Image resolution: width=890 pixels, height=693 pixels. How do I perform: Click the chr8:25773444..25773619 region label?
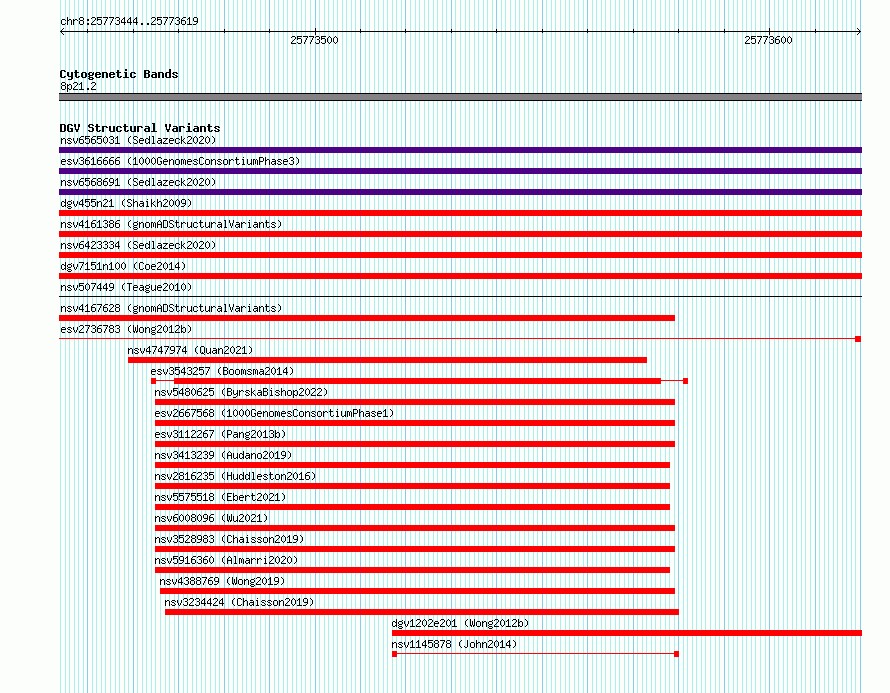coord(129,22)
